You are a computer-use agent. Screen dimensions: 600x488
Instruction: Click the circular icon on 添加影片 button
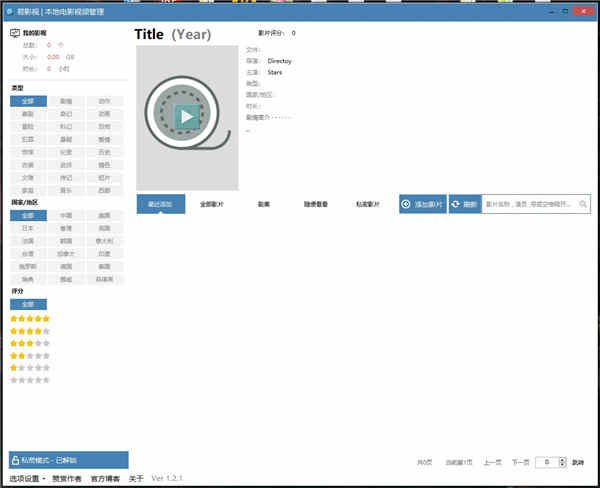[406, 204]
